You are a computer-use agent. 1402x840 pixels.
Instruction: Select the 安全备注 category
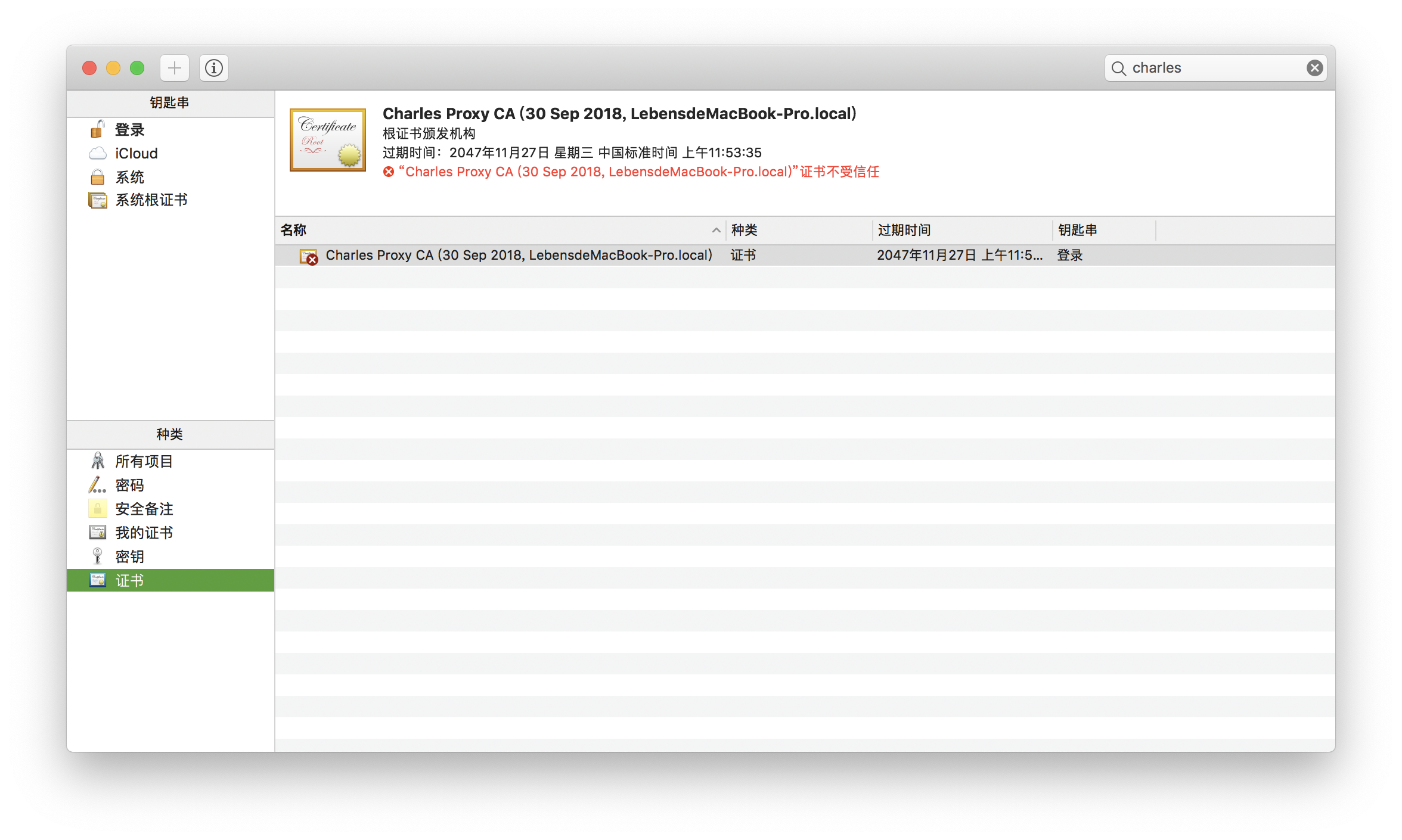[x=144, y=509]
